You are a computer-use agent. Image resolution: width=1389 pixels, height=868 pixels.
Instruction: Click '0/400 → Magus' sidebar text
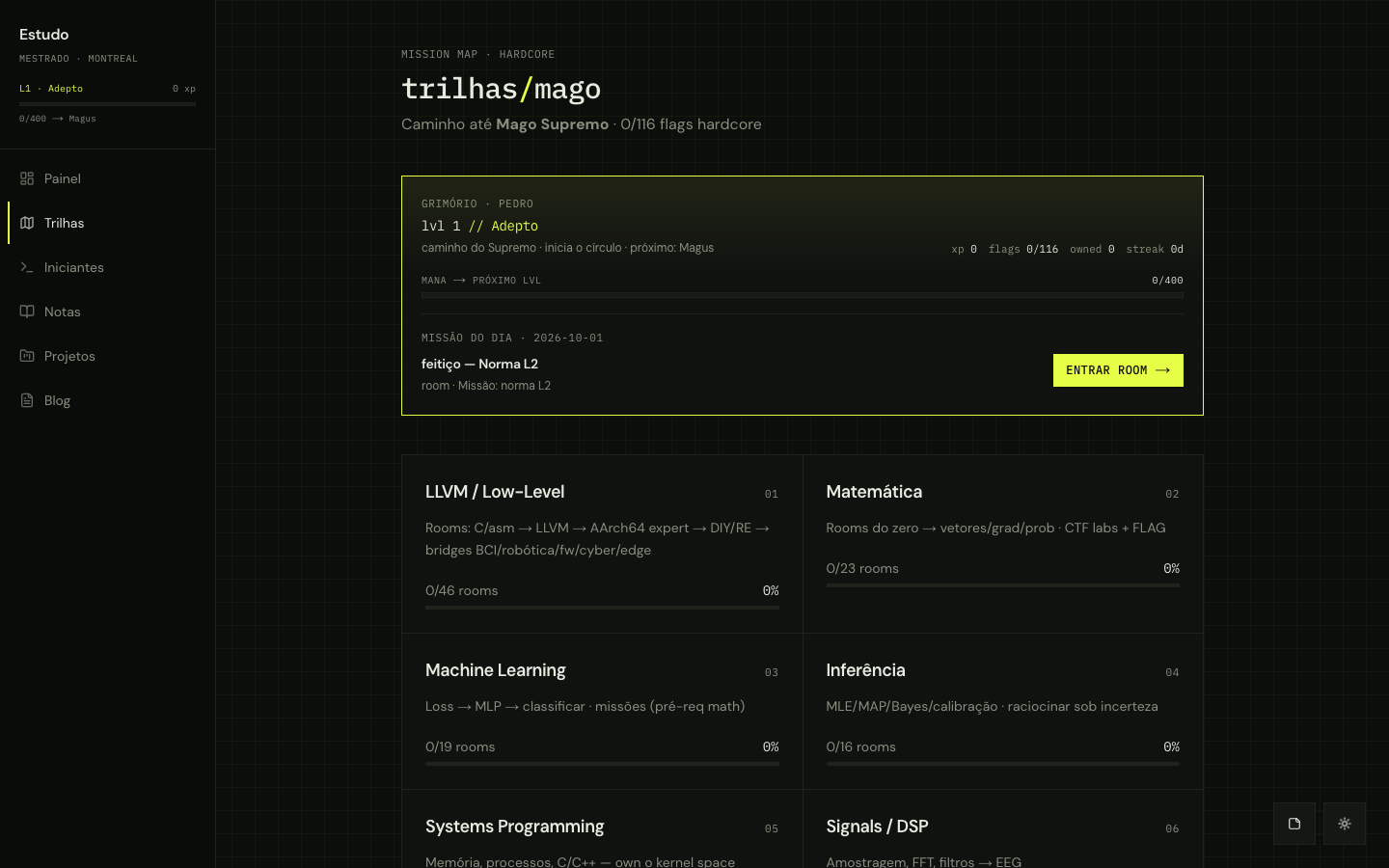(x=58, y=119)
